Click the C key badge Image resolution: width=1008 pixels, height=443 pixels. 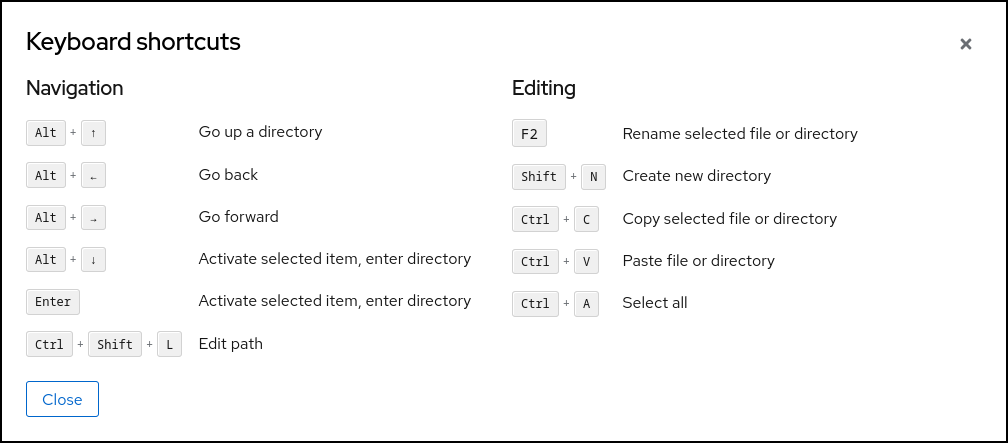click(x=586, y=219)
